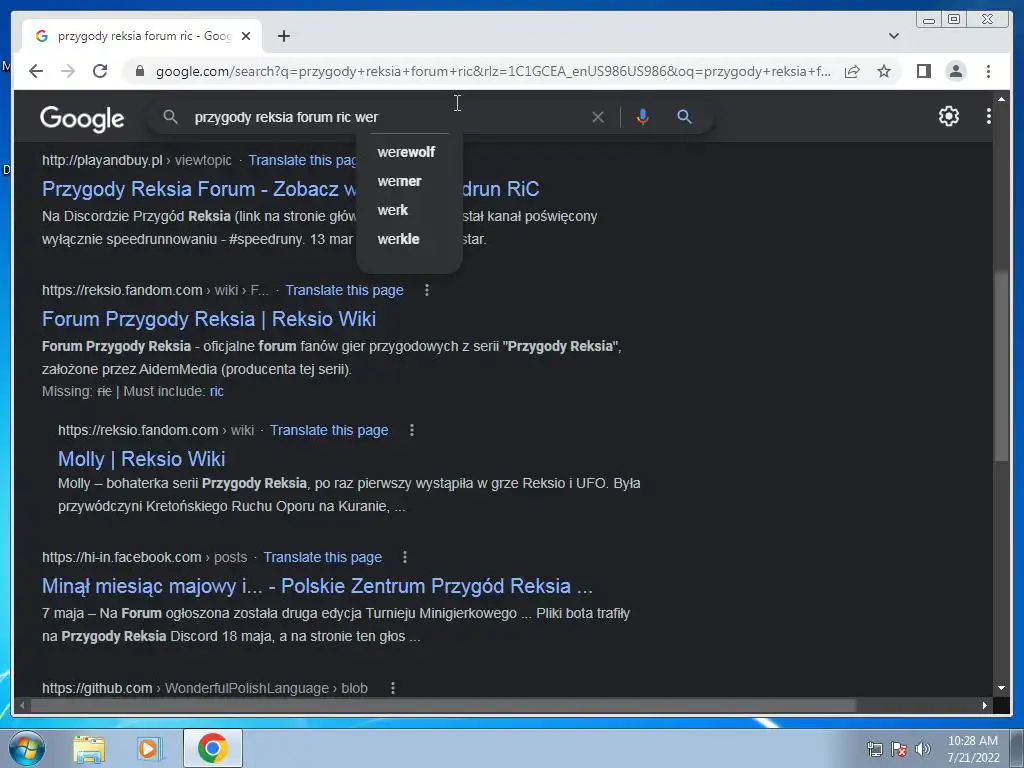Select the werewolf suggestion
This screenshot has width=1024, height=768.
(406, 152)
